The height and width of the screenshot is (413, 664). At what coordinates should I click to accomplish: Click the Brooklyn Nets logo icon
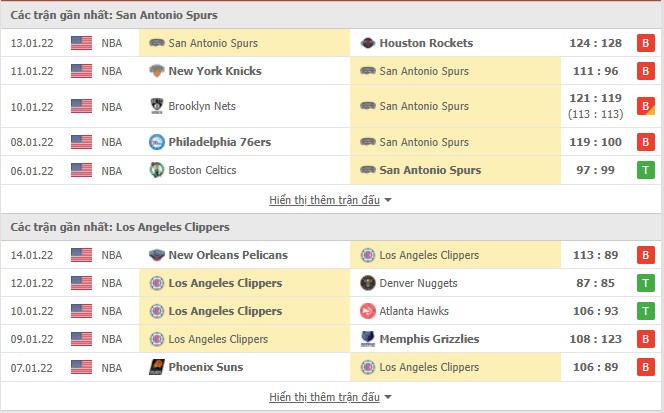[157, 106]
